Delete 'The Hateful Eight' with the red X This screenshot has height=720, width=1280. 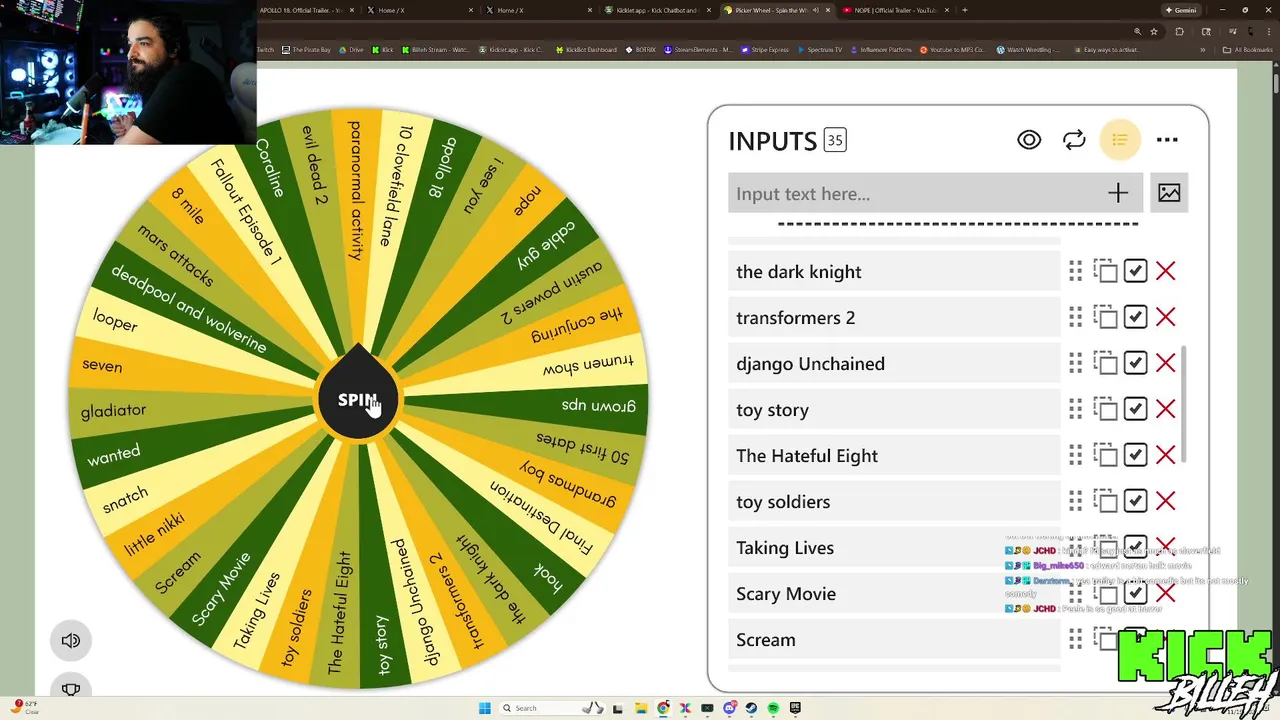click(x=1165, y=455)
